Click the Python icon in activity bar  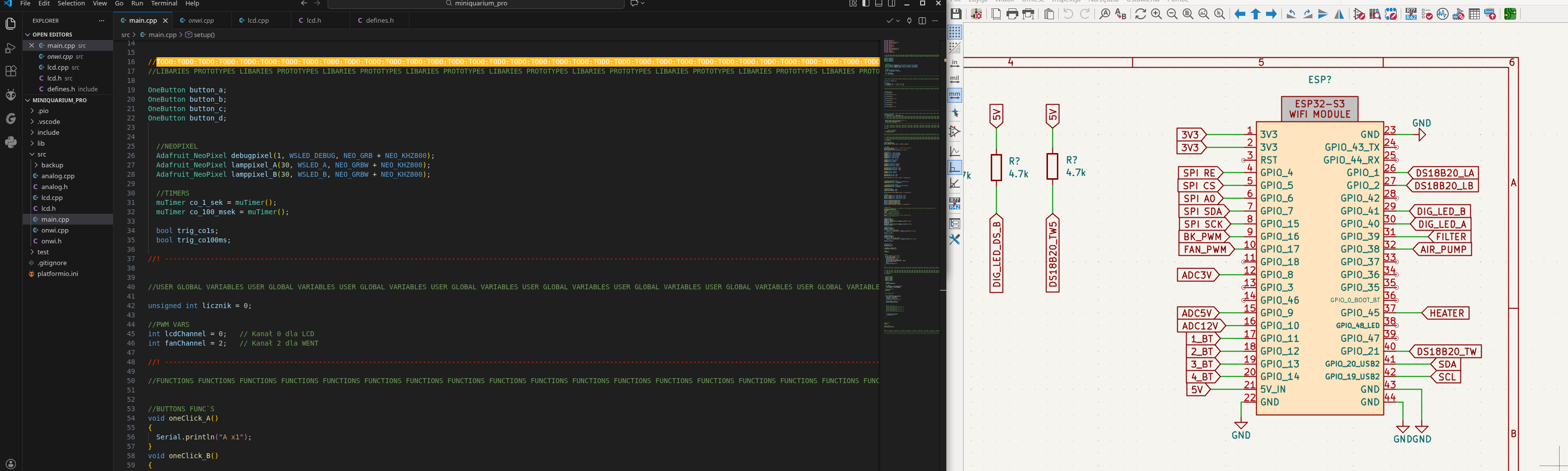click(x=10, y=142)
